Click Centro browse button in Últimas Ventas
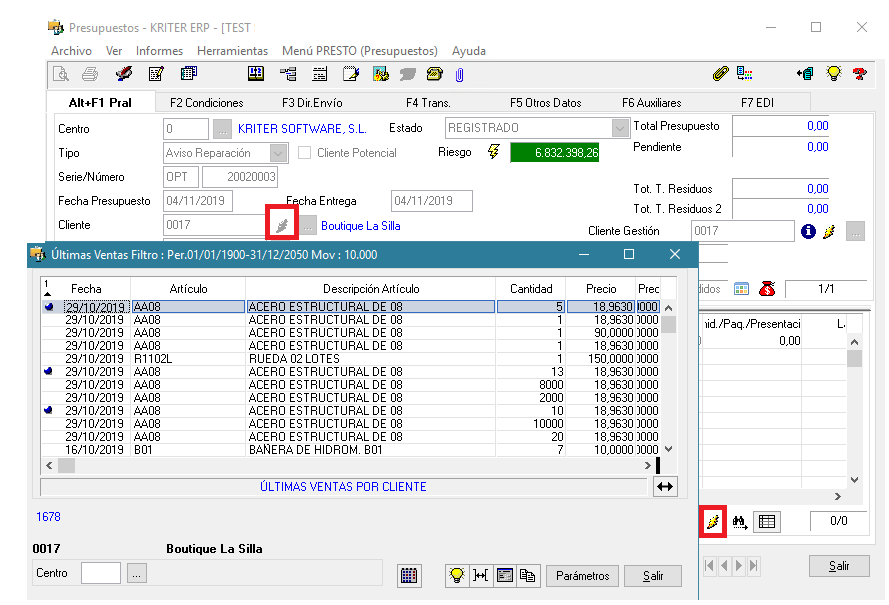The height and width of the screenshot is (605, 889). (x=137, y=573)
